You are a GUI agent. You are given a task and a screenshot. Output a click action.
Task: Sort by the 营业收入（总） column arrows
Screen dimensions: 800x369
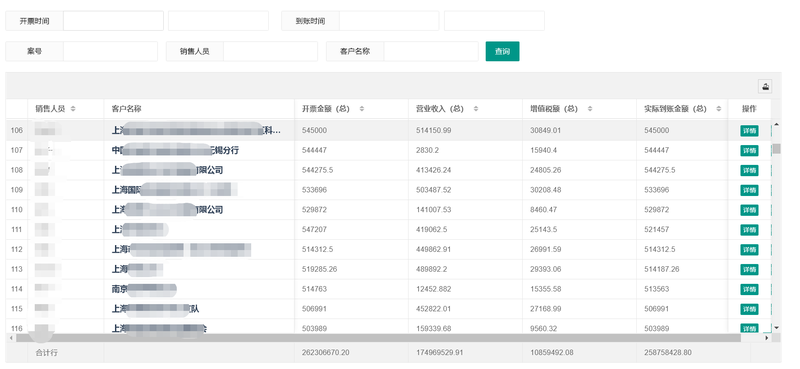[x=476, y=109]
